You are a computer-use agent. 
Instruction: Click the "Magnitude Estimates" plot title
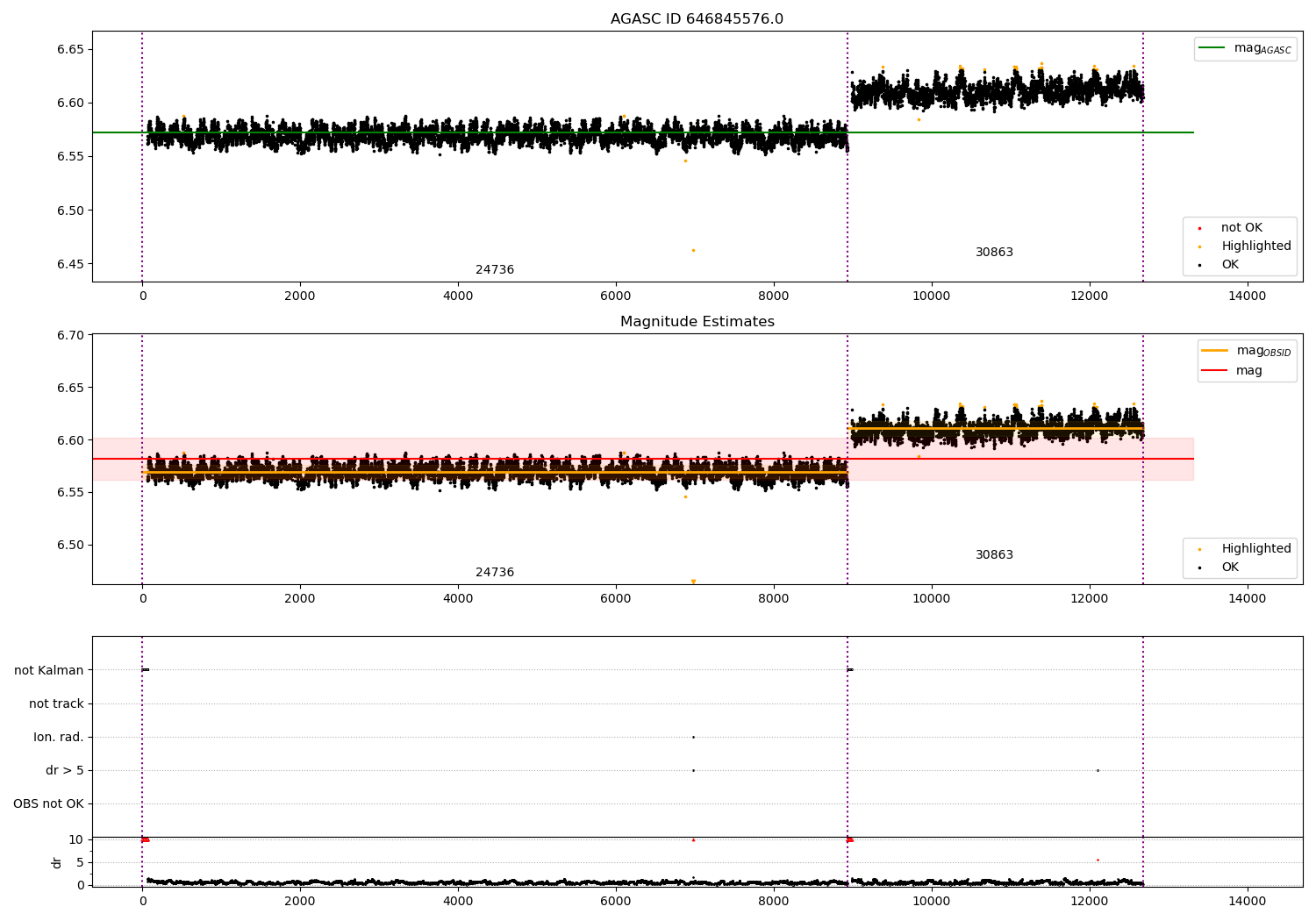[x=697, y=322]
